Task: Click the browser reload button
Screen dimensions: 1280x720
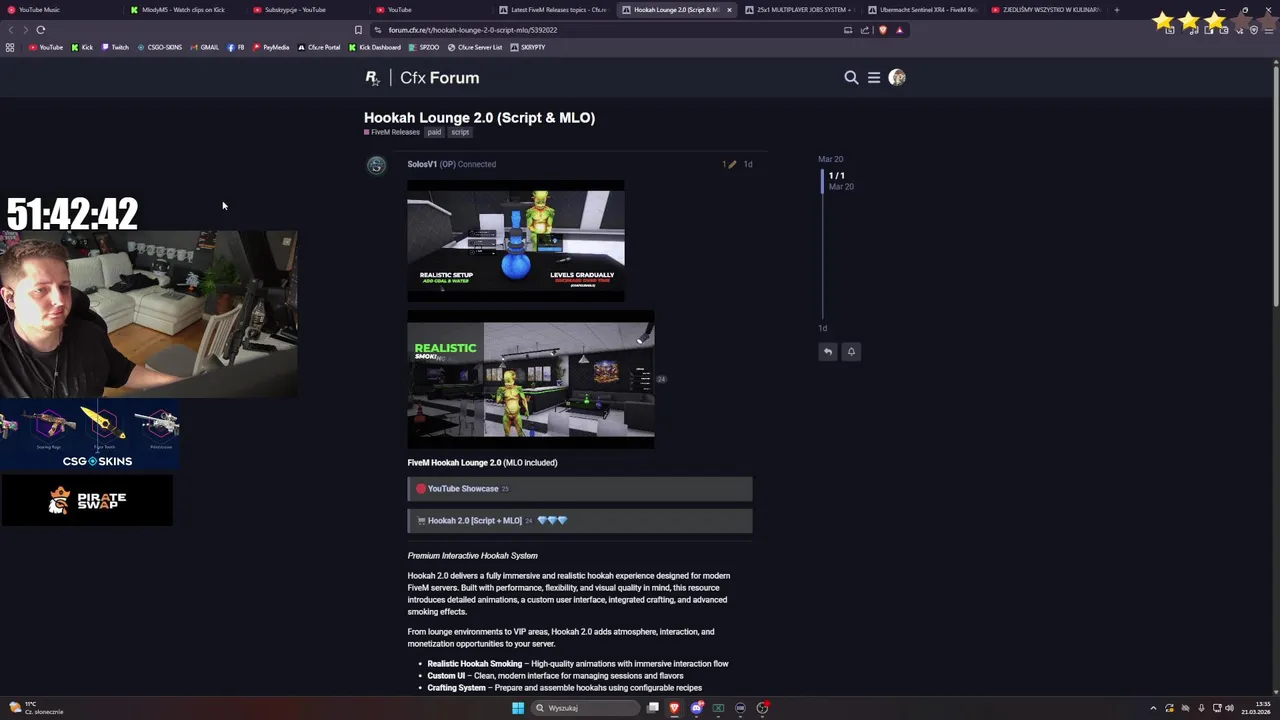Action: tap(41, 30)
